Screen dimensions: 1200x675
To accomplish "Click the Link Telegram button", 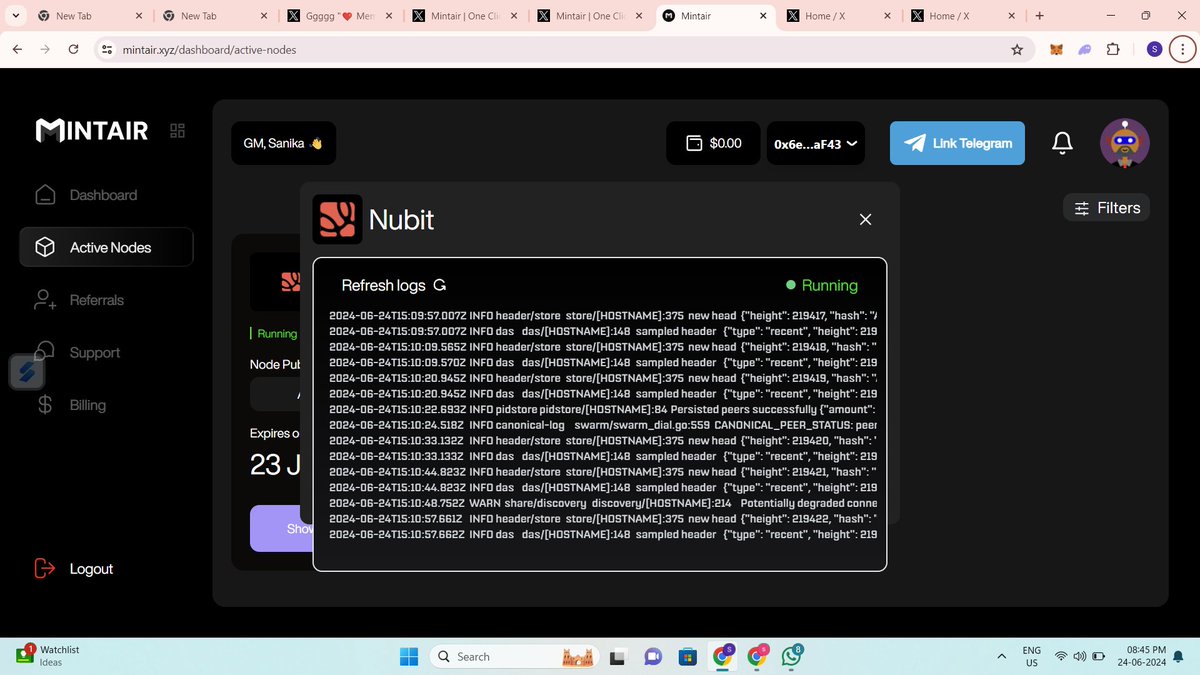I will (957, 143).
